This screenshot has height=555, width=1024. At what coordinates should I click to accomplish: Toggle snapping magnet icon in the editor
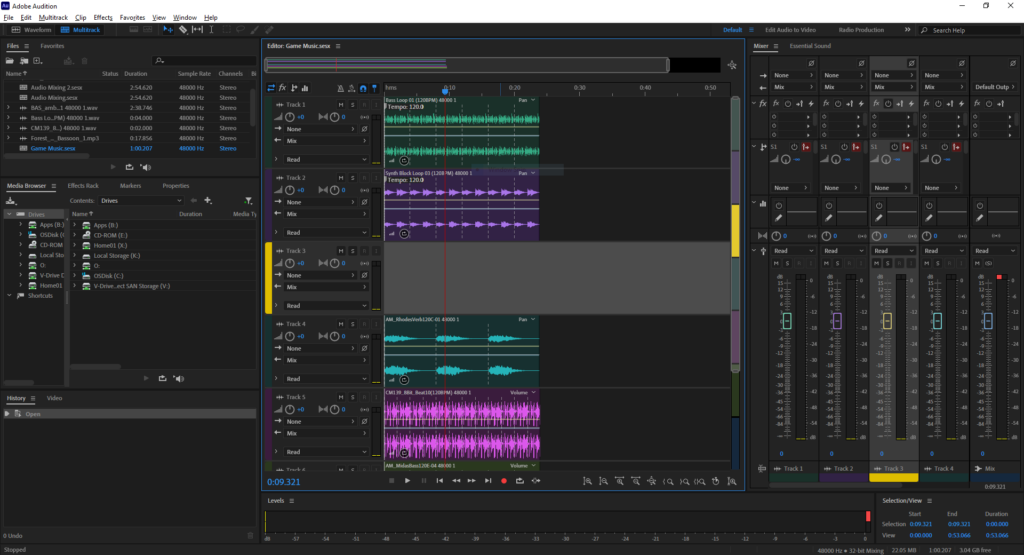[362, 88]
